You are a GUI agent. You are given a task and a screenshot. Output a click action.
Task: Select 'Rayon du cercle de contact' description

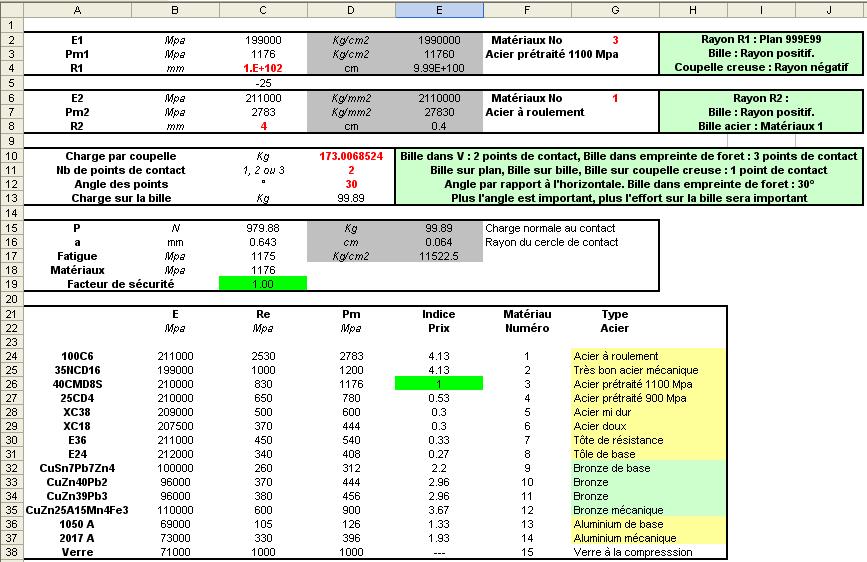552,242
